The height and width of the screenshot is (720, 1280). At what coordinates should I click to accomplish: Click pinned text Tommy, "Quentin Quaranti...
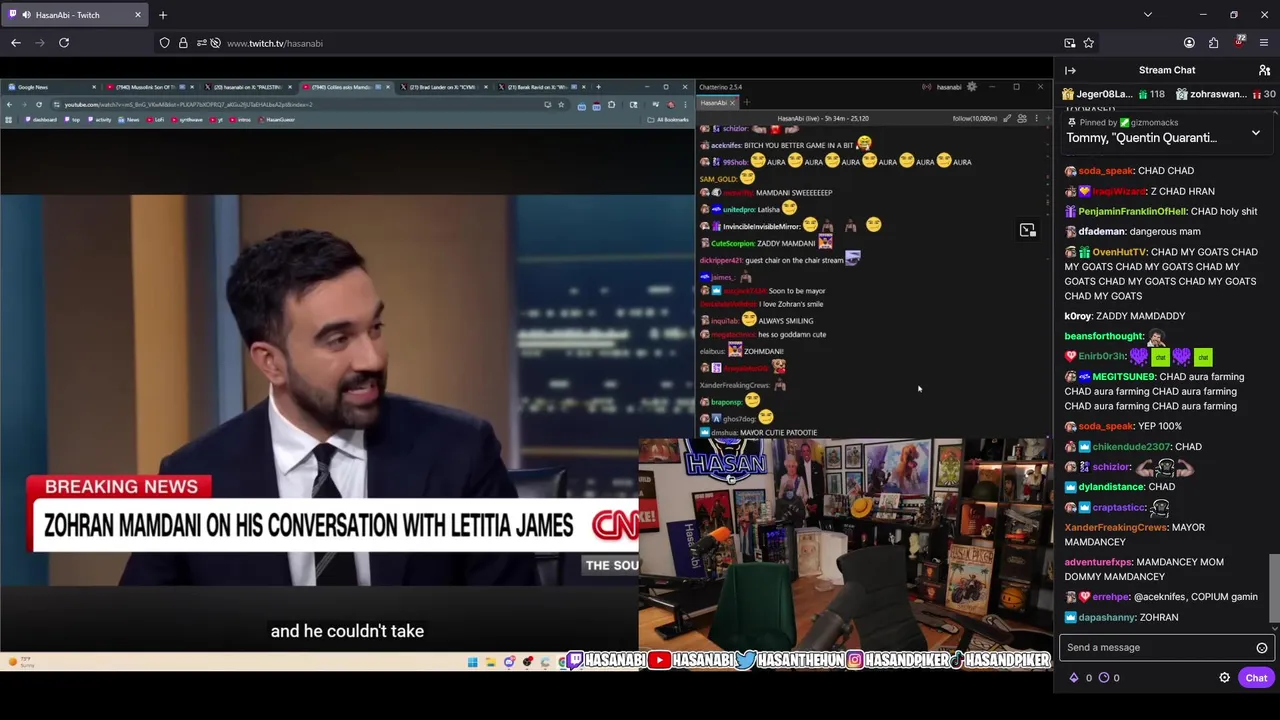coord(1141,138)
